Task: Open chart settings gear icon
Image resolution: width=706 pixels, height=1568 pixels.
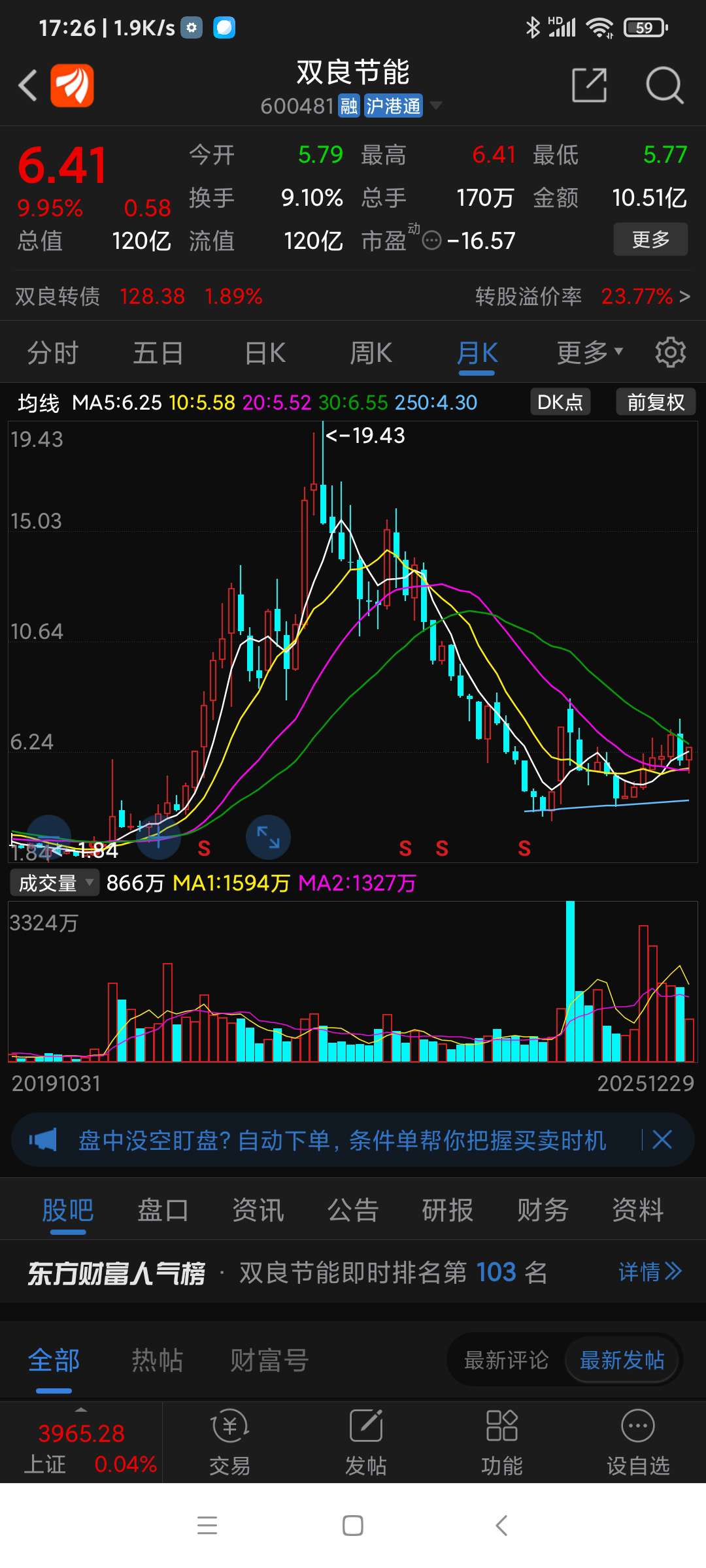Action: point(671,353)
